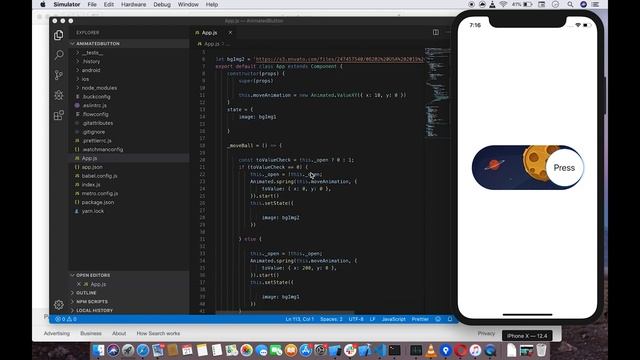The height and width of the screenshot is (360, 640).
Task: Open the Search view in activity bar
Action: coord(59,55)
